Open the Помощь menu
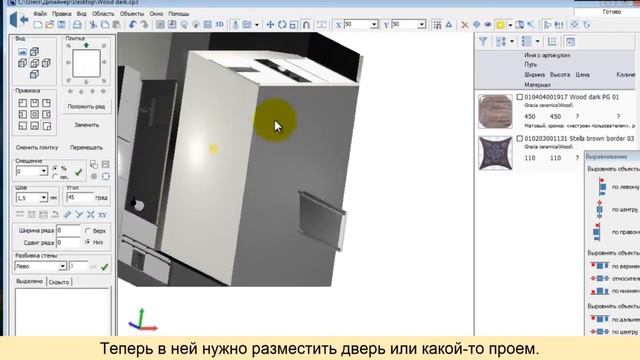Screen dimensions: 640x360 [x=179, y=13]
